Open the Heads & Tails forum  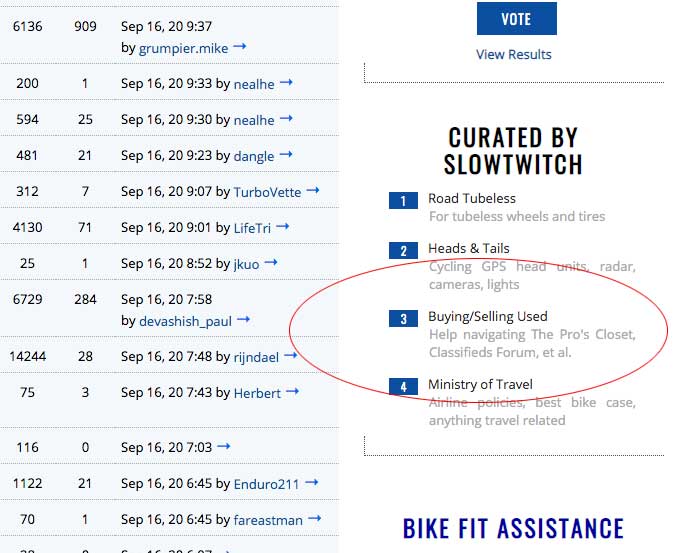click(469, 248)
